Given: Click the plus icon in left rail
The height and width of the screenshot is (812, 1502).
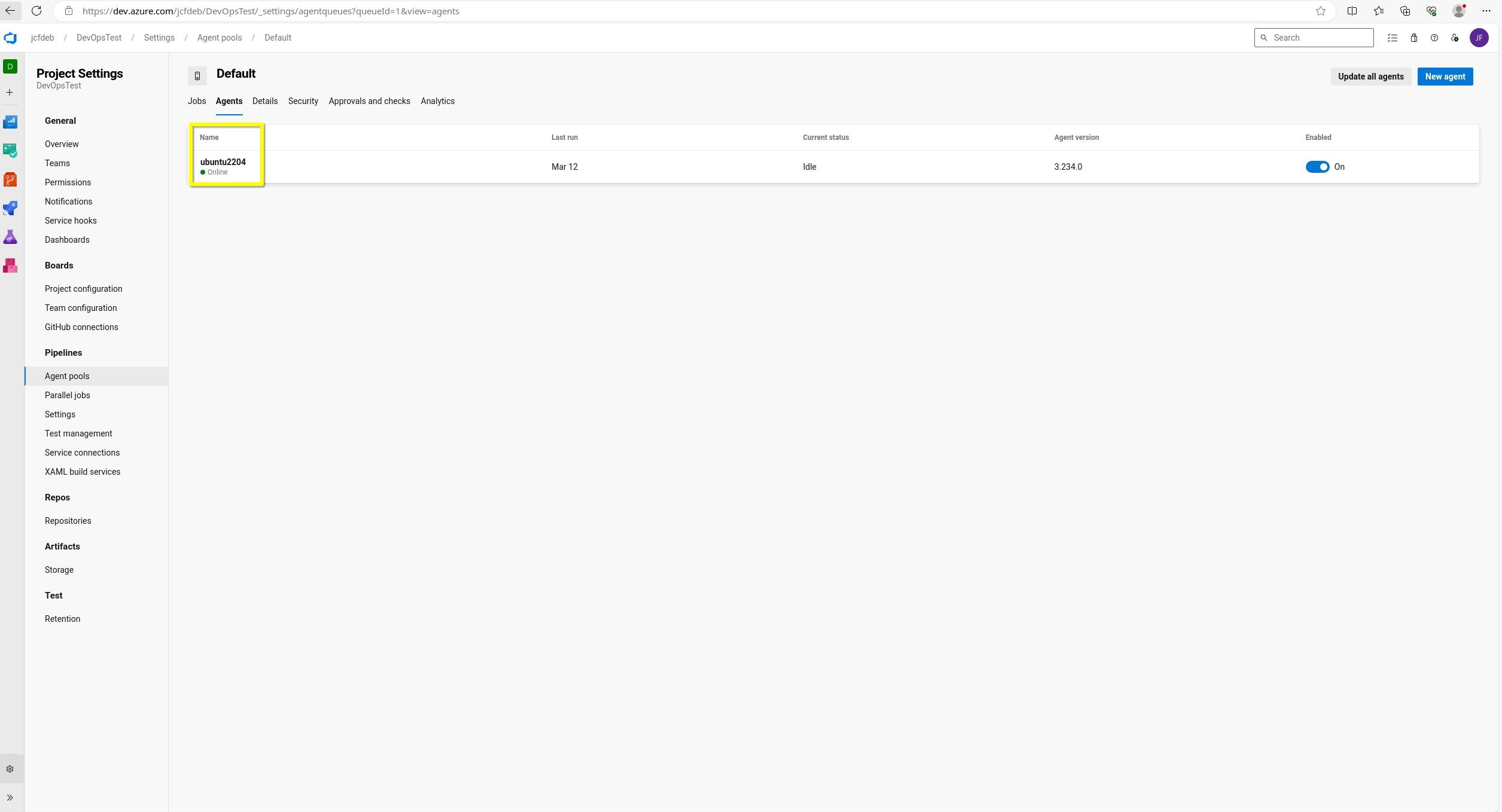Looking at the screenshot, I should (x=10, y=93).
